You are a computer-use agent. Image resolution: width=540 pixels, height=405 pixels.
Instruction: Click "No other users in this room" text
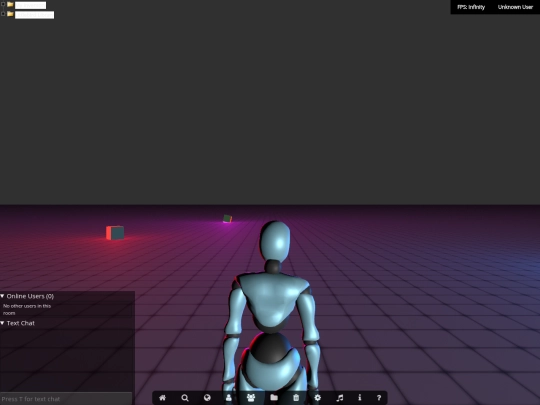click(x=27, y=309)
